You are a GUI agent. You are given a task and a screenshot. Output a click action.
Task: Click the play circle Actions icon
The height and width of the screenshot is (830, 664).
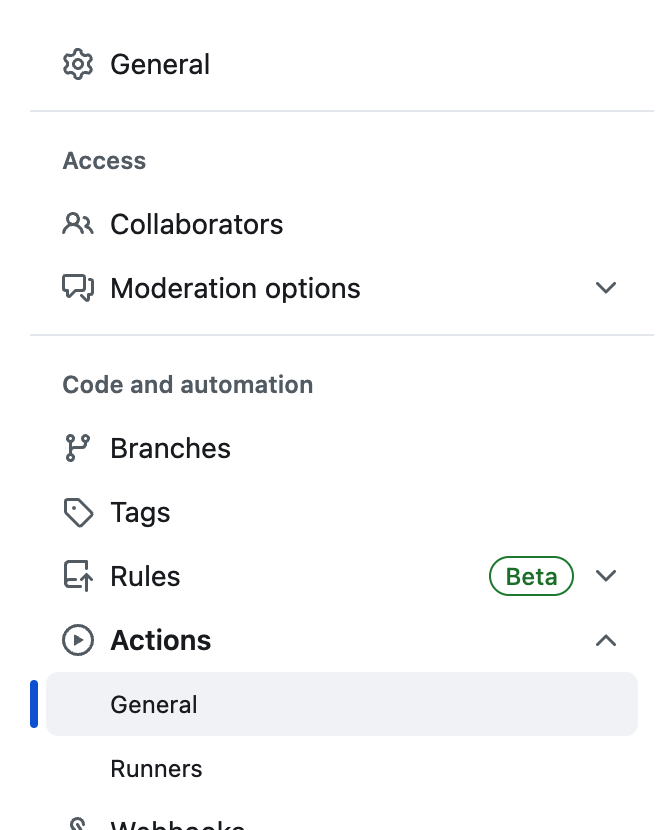(78, 640)
